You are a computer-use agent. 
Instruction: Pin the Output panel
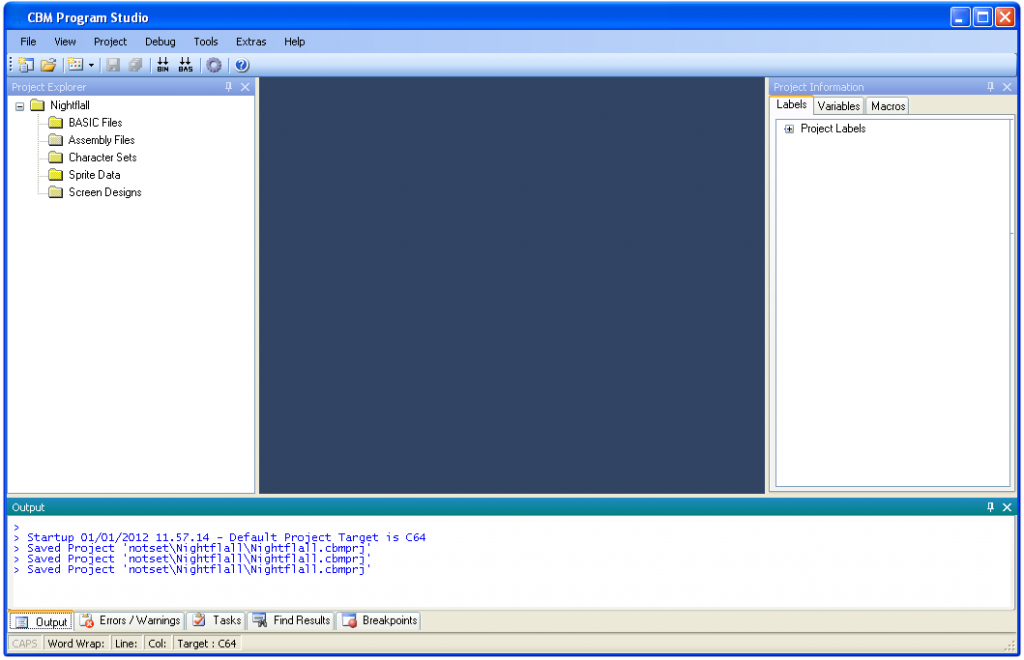pyautogui.click(x=991, y=507)
